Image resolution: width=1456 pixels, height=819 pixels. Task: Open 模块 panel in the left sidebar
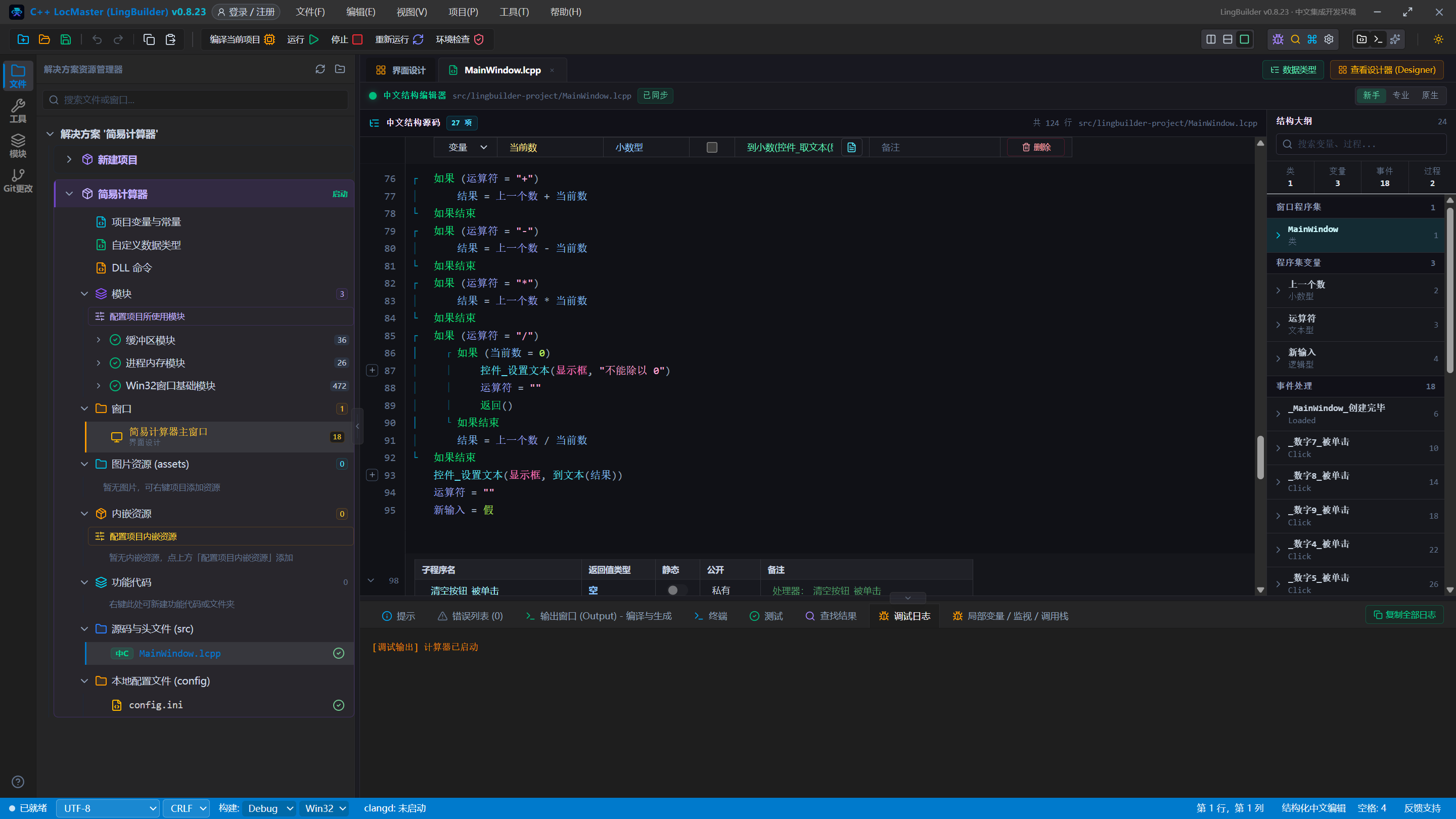pos(18,146)
